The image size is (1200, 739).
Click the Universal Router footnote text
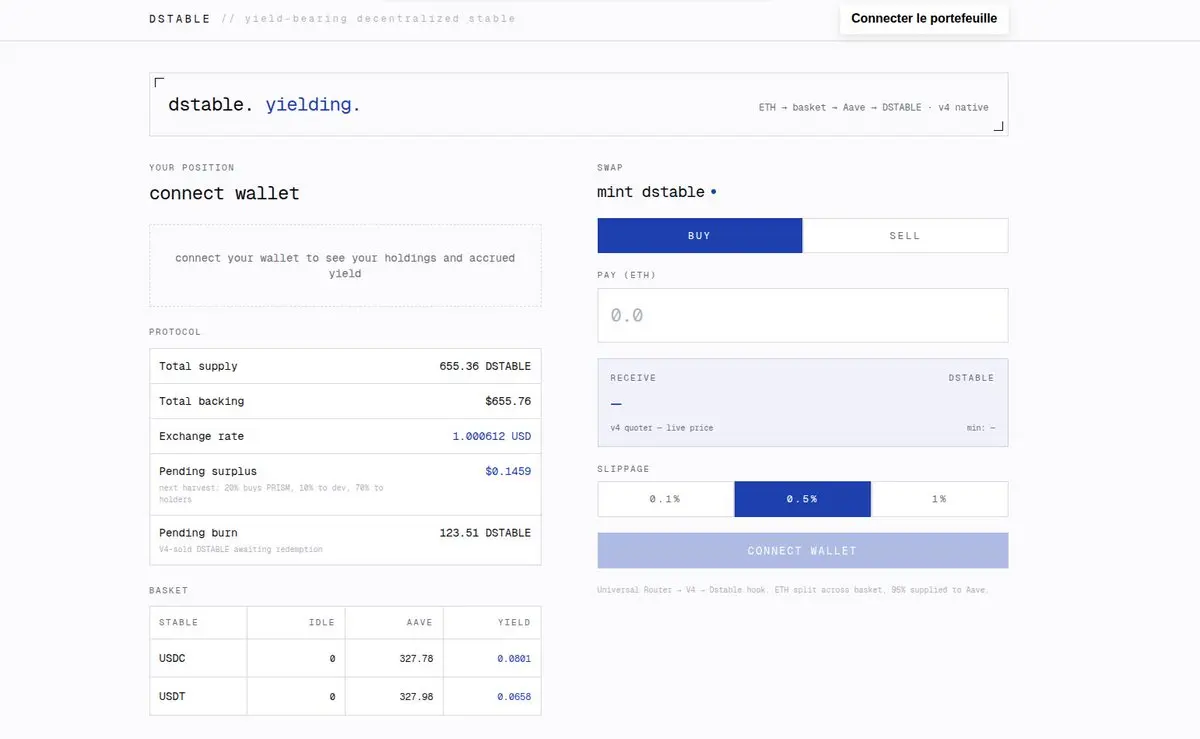click(793, 590)
